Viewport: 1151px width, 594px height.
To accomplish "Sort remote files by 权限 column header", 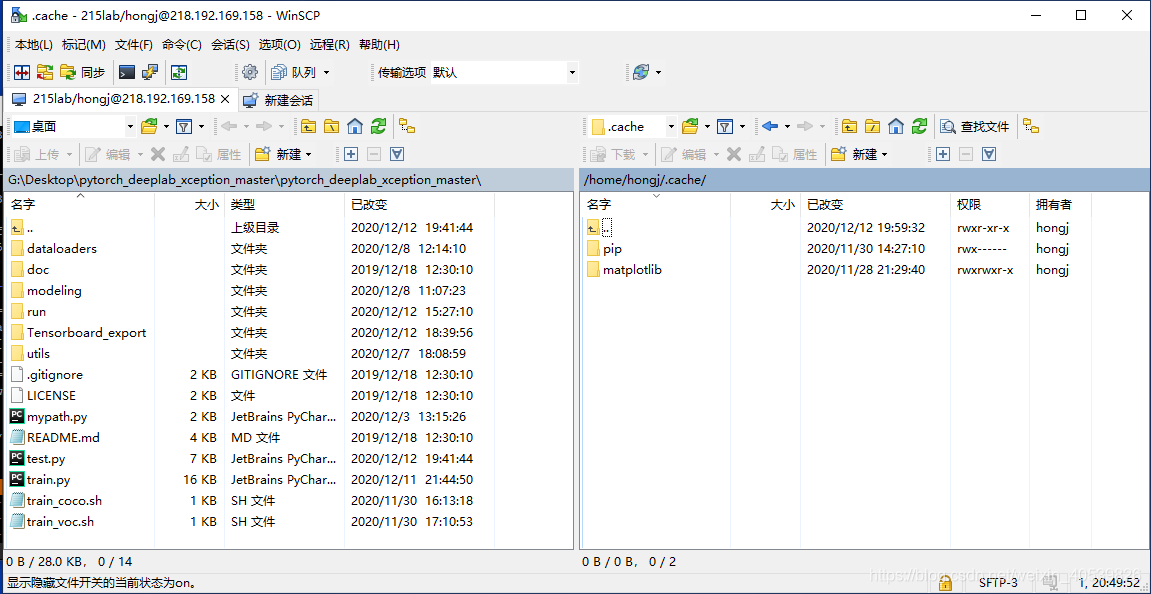I will click(990, 205).
